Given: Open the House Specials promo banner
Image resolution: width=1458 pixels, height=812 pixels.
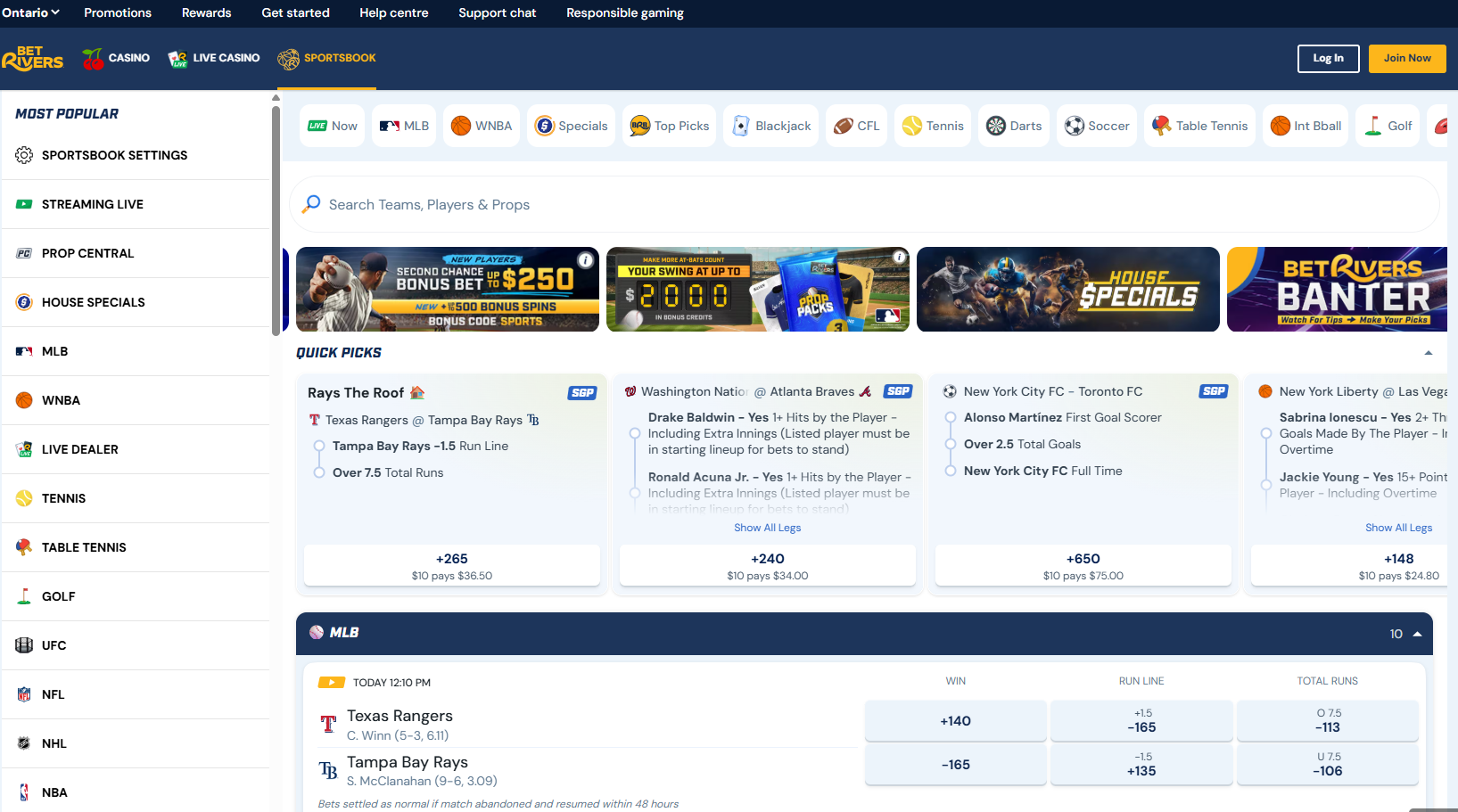Looking at the screenshot, I should [x=1068, y=290].
